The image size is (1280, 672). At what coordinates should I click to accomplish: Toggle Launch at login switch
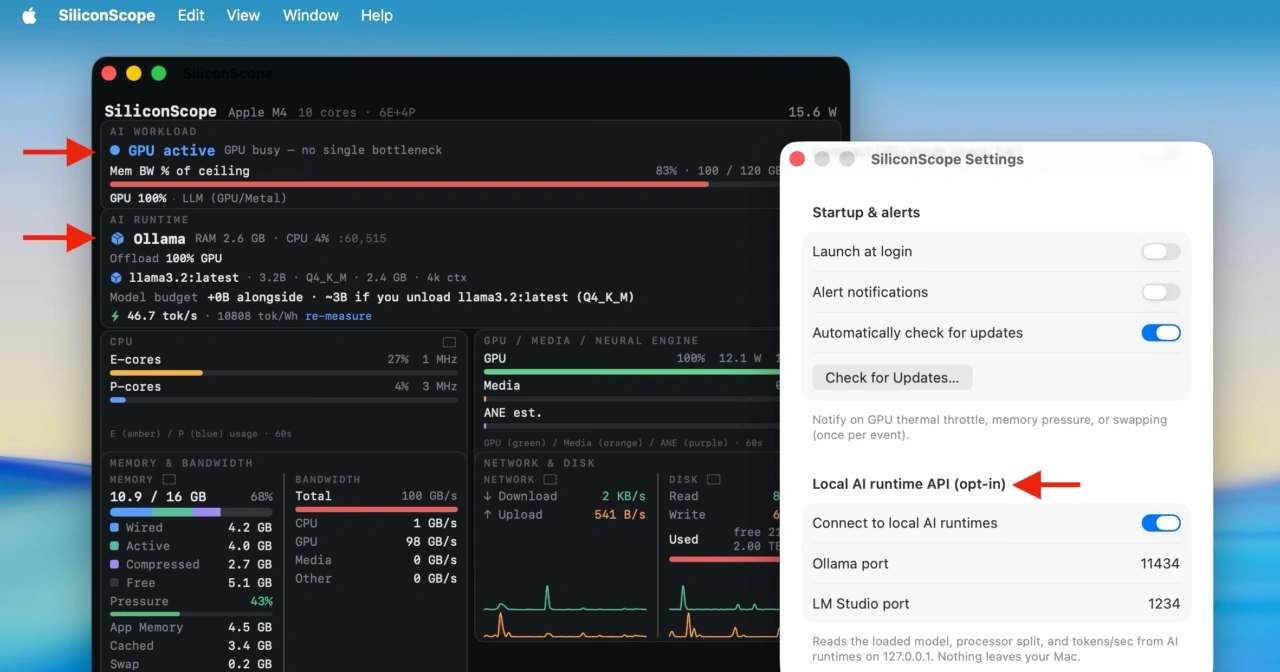click(1161, 252)
